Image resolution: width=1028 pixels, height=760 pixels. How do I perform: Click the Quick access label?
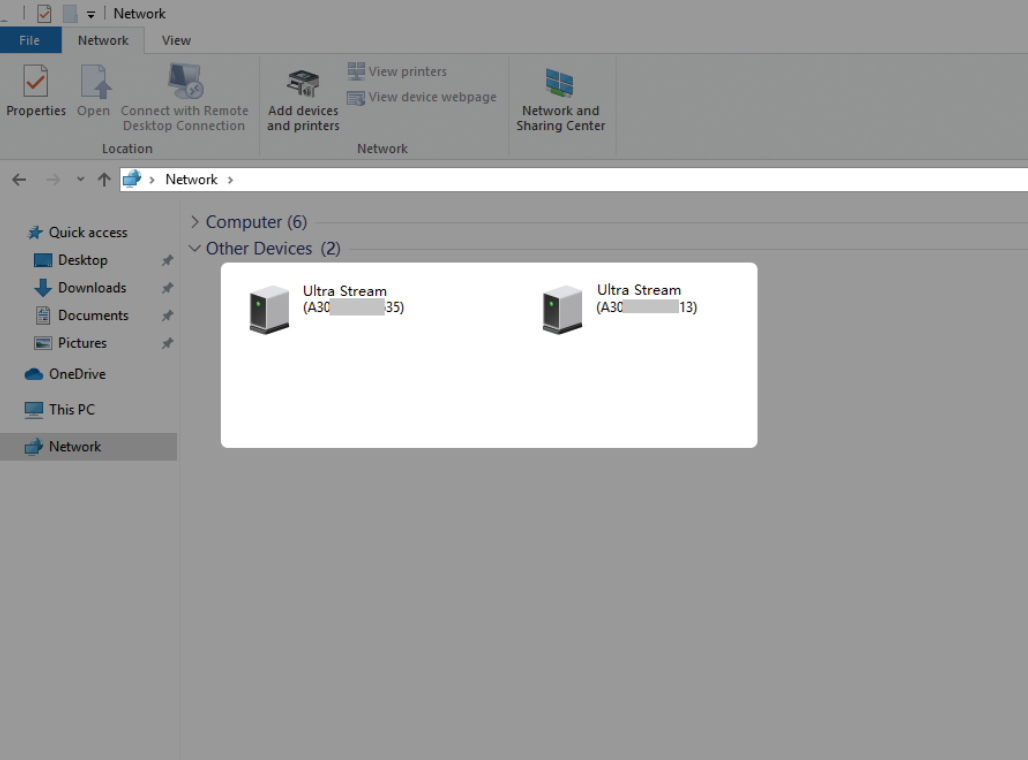click(88, 233)
